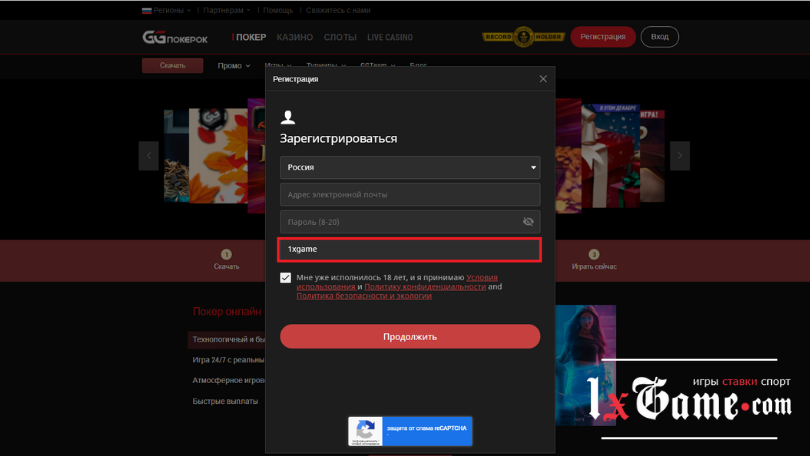
Task: Click the red gift box banner thumbnail
Action: pyautogui.click(x=611, y=155)
